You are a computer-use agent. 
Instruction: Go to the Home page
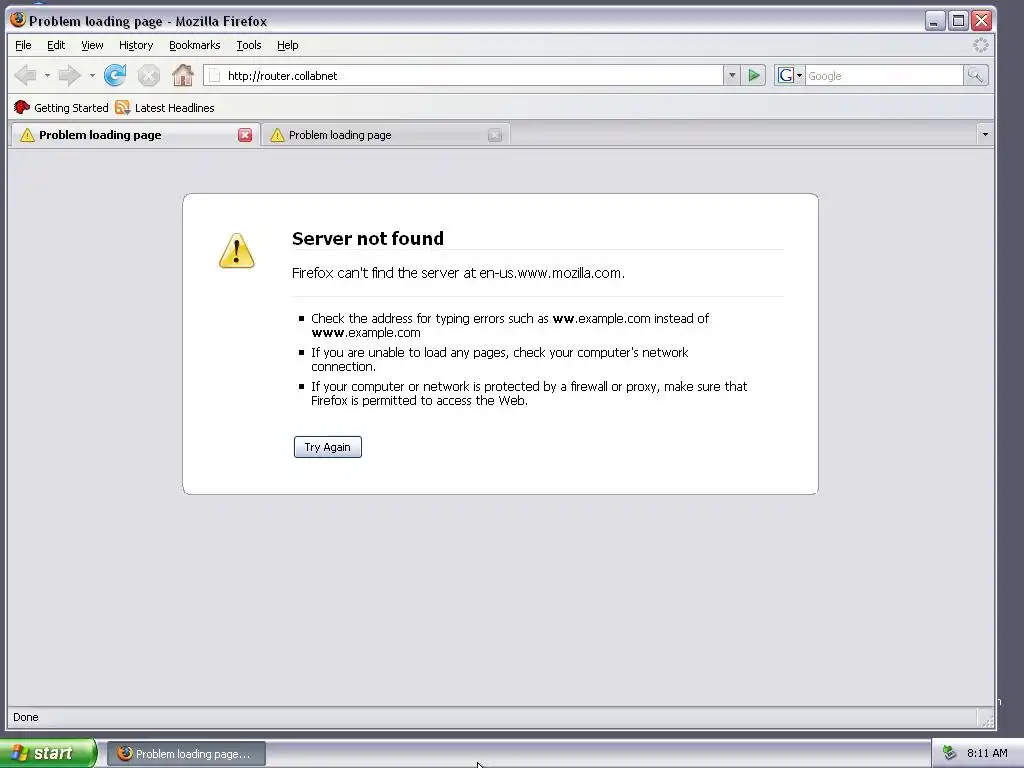(183, 75)
